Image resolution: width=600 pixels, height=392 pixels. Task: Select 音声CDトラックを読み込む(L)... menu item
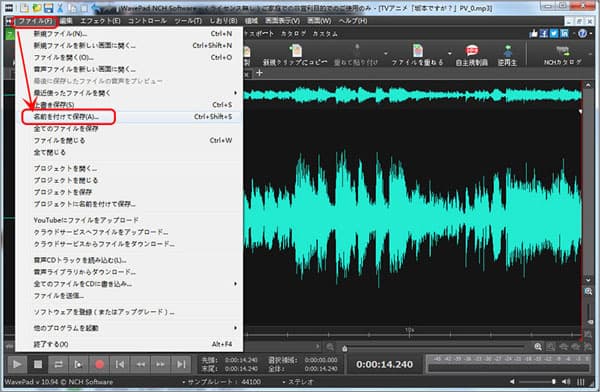(129, 260)
